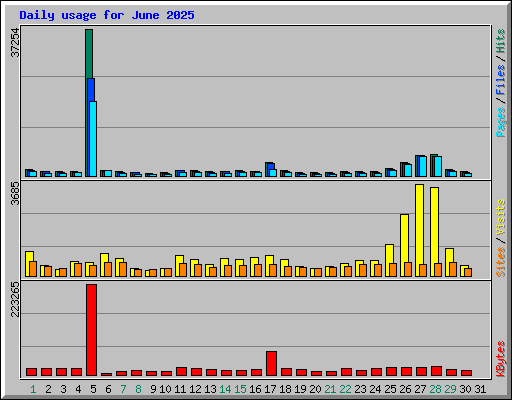Click the day 12 label on x-axis
Image resolution: width=512 pixels, height=400 pixels.
tap(195, 389)
